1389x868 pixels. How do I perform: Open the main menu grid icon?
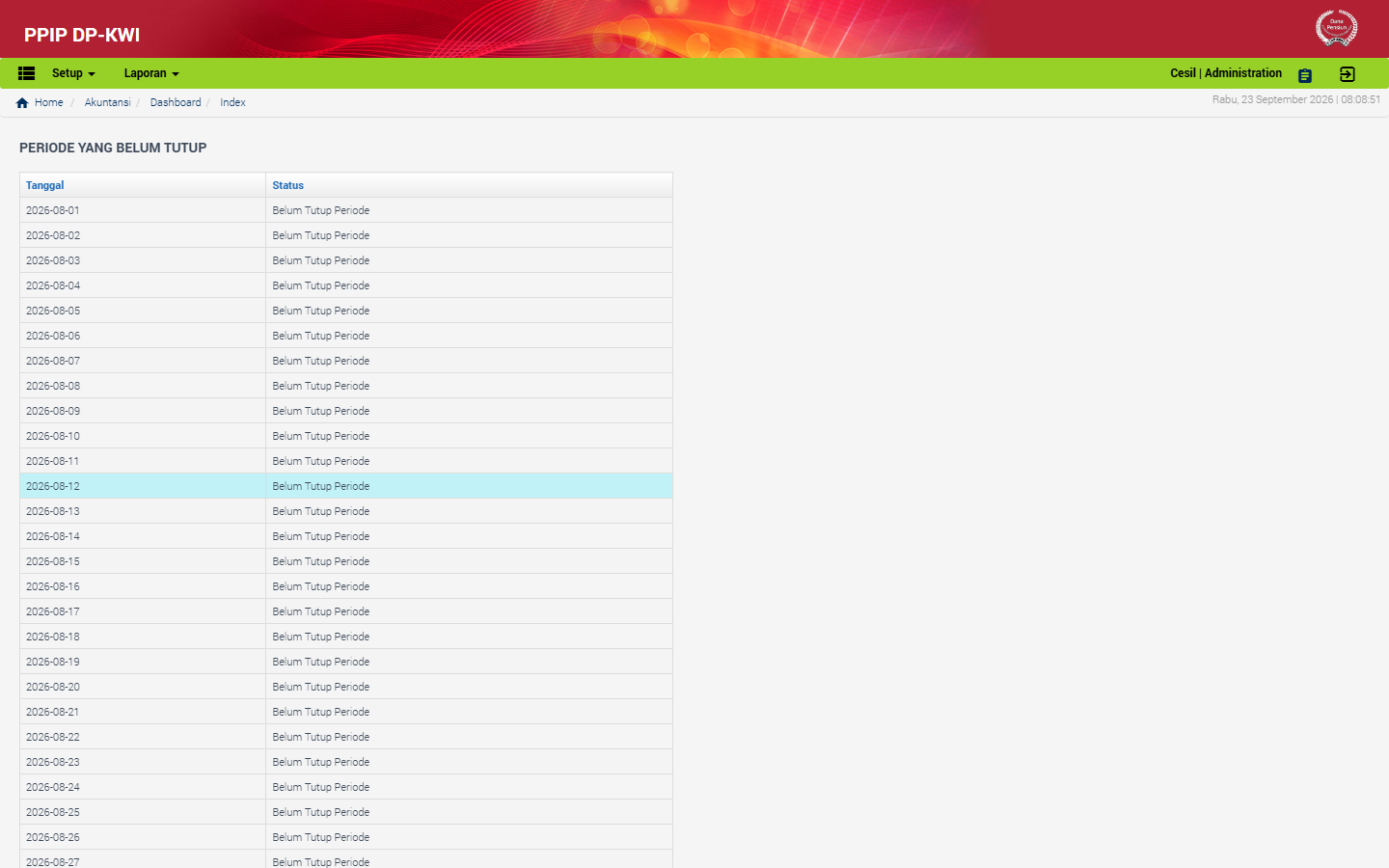click(26, 73)
